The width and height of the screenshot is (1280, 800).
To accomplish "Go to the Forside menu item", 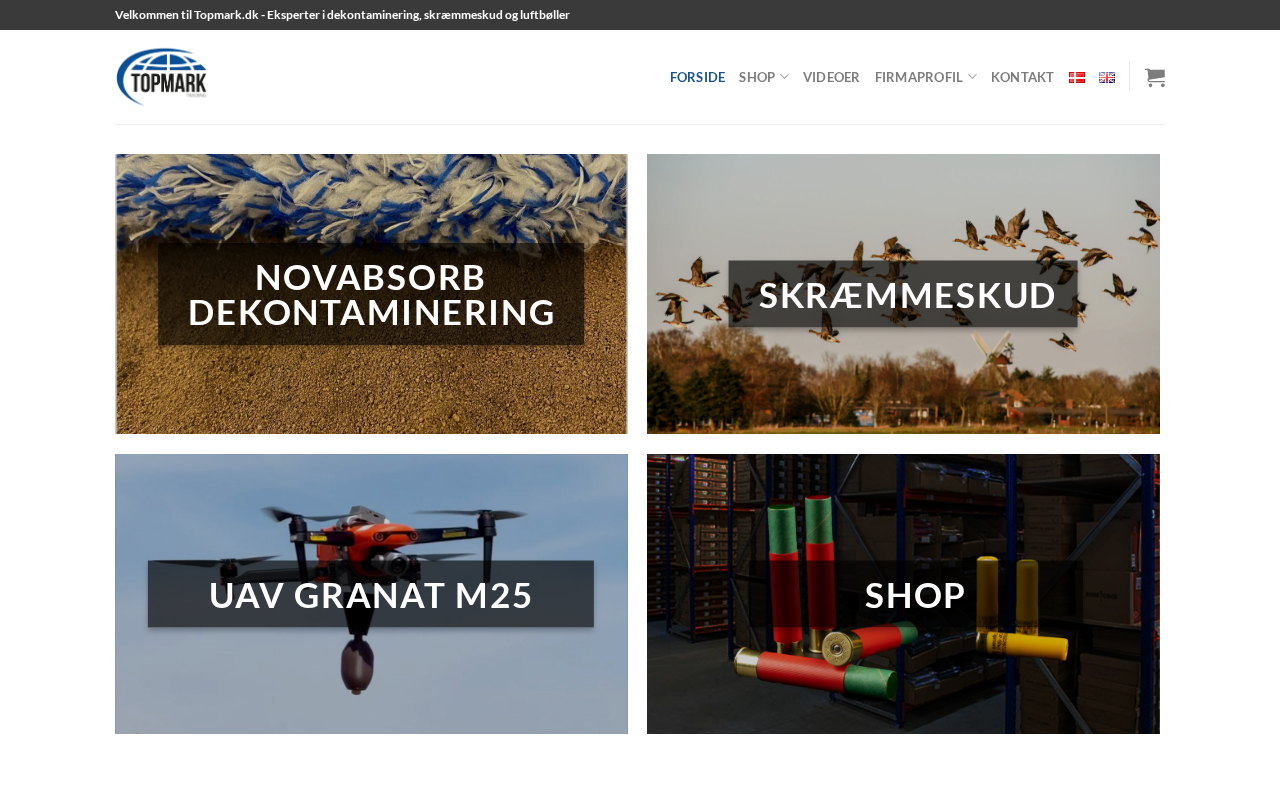I will click(697, 77).
